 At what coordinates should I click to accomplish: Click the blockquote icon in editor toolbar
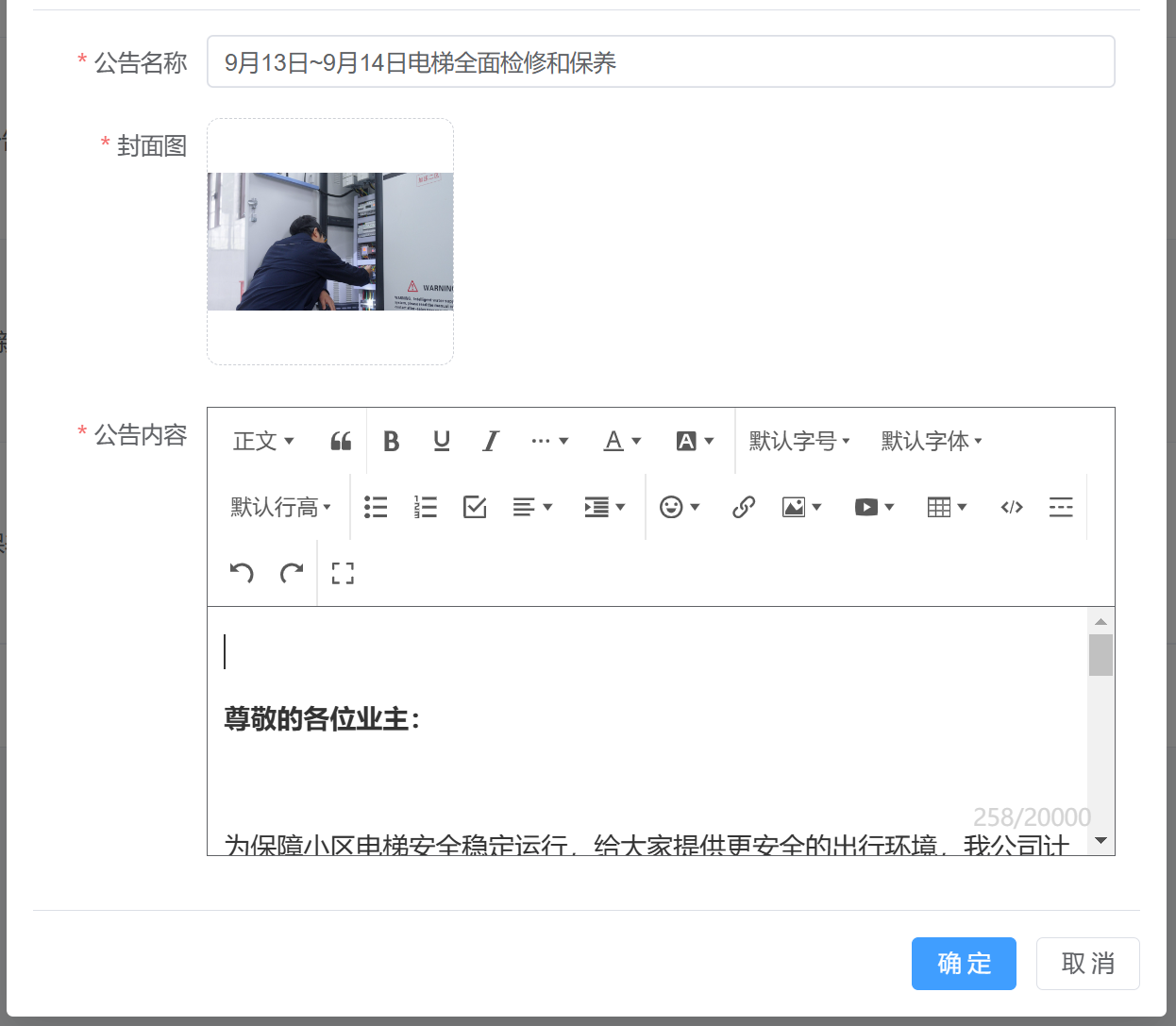[341, 441]
